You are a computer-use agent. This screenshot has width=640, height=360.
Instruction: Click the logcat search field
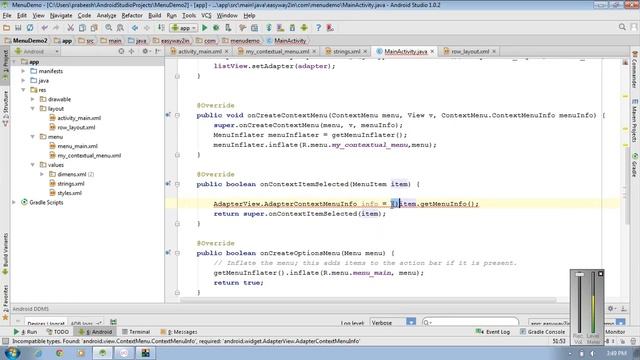click(x=470, y=322)
